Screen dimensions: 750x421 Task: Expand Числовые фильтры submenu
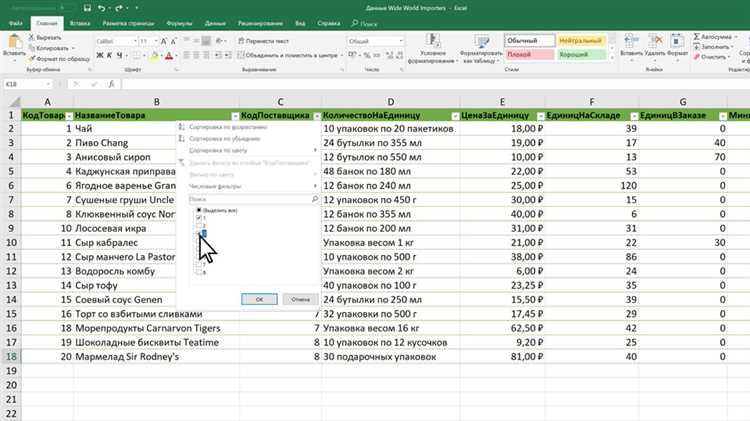(247, 186)
